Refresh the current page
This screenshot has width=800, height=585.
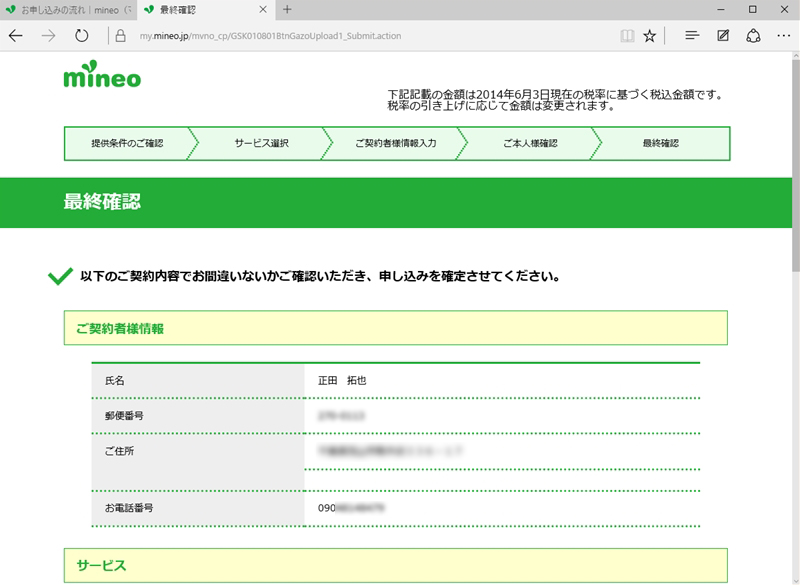pos(82,36)
